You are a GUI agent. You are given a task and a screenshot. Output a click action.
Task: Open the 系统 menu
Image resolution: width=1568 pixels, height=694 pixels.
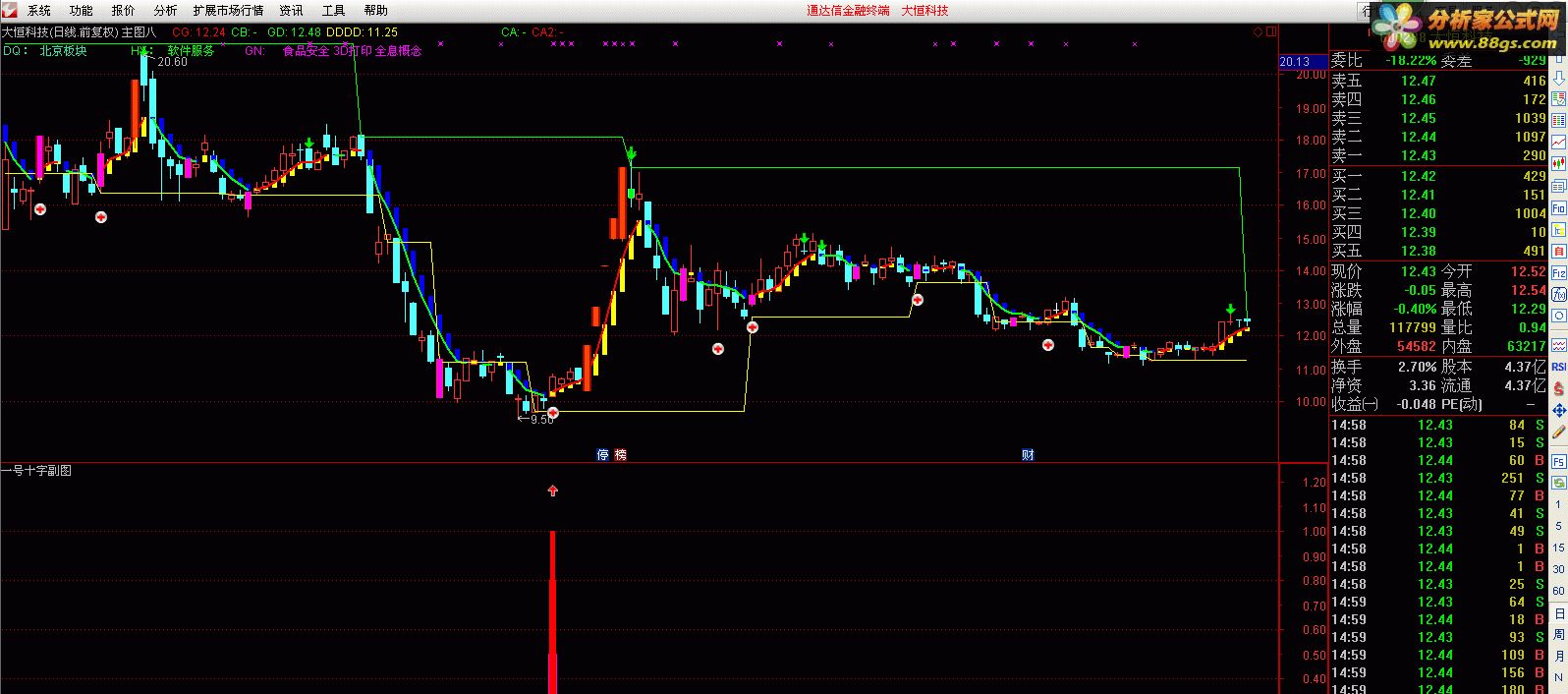(x=39, y=11)
